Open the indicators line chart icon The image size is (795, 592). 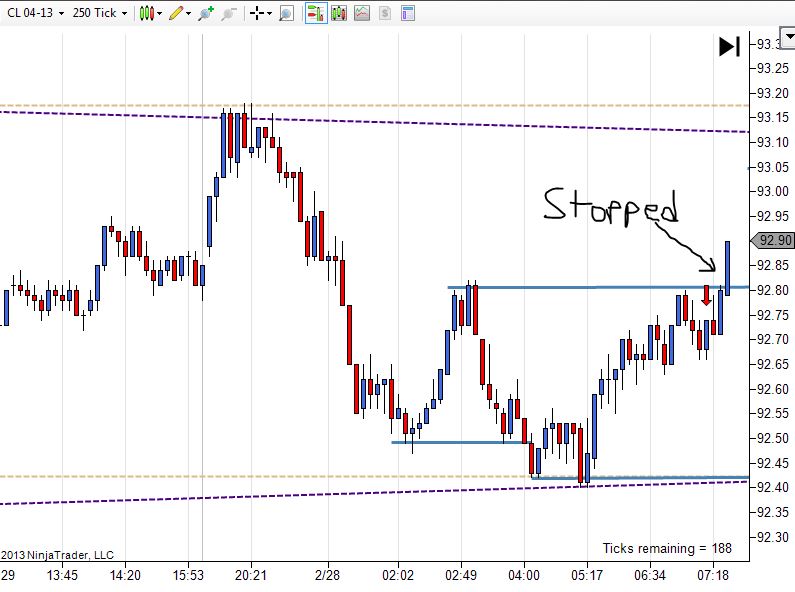click(362, 13)
